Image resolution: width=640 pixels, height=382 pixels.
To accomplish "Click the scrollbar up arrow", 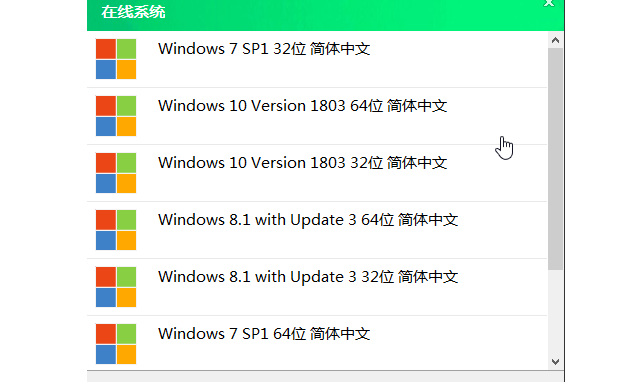I will [x=555, y=40].
